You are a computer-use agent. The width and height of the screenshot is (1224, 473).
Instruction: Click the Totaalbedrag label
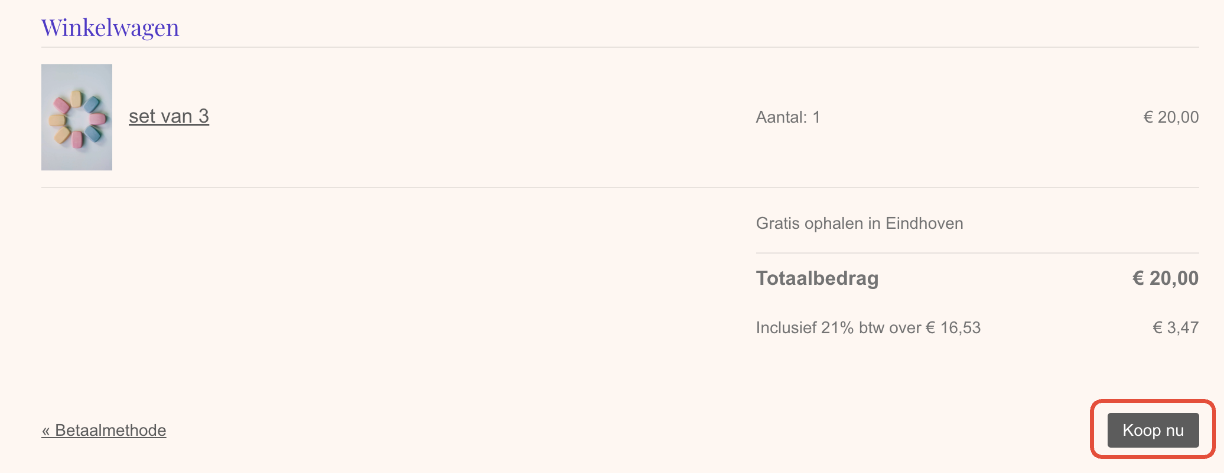[817, 278]
